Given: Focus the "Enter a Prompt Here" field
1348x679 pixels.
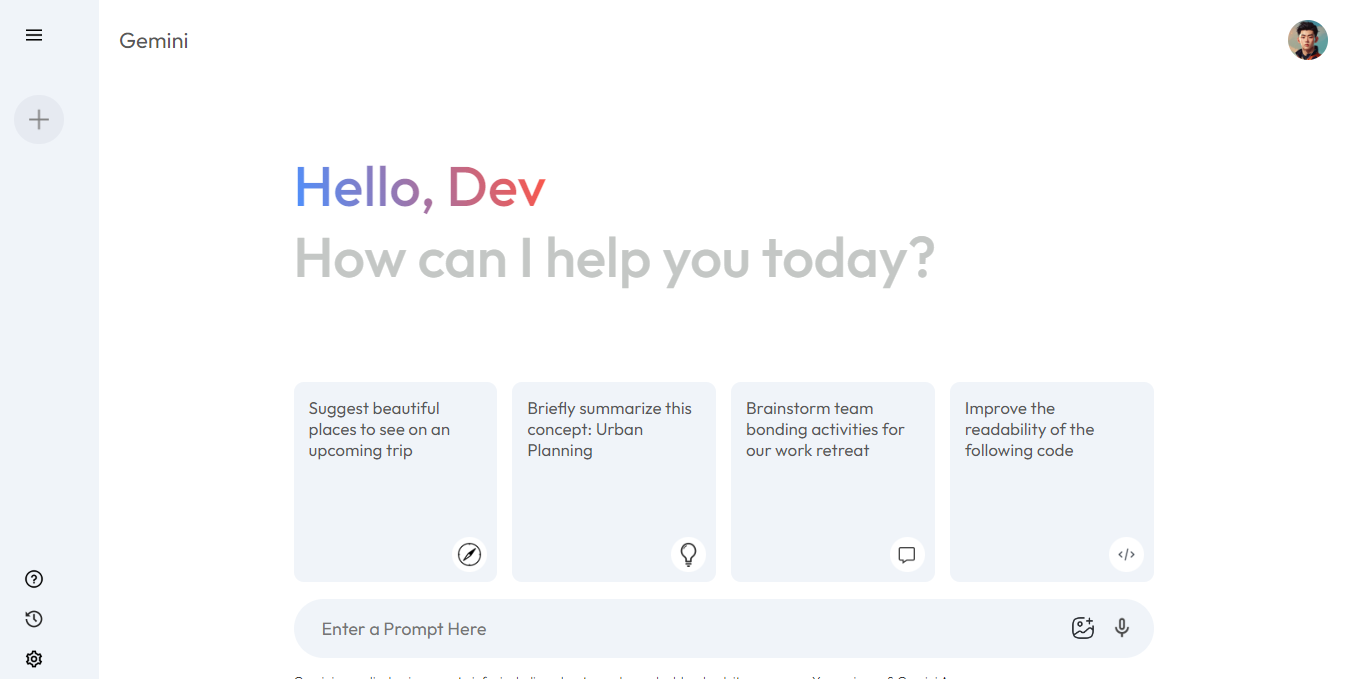Looking at the screenshot, I should point(724,629).
